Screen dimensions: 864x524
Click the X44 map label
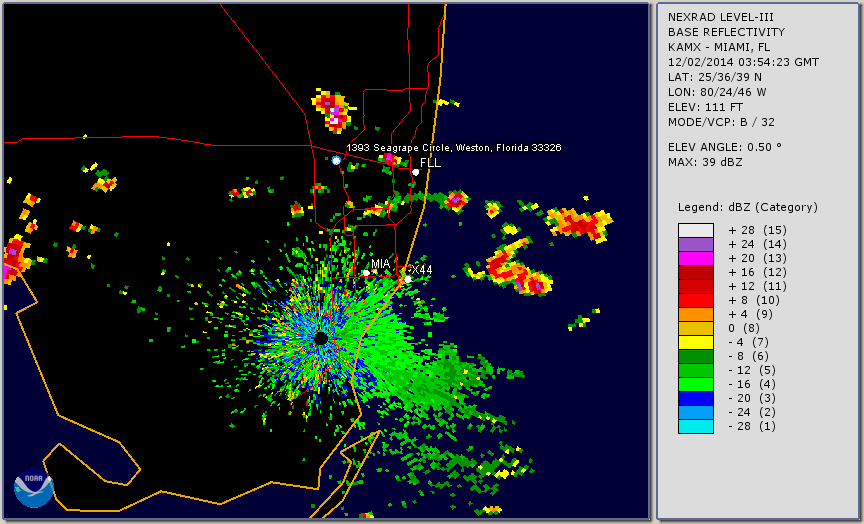tap(422, 269)
